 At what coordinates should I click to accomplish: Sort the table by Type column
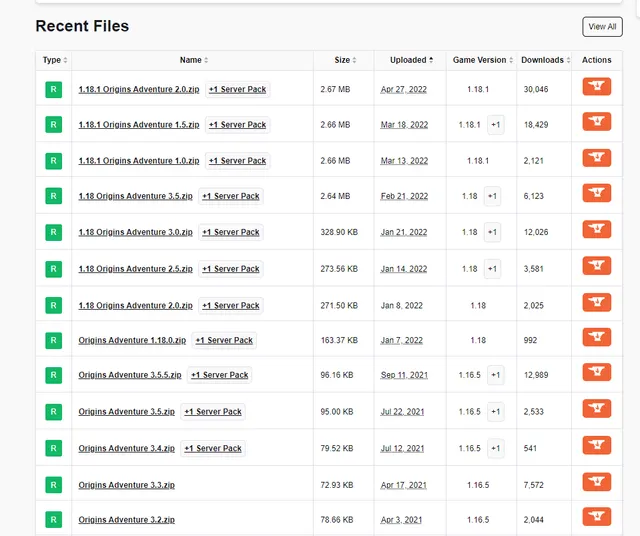coord(54,60)
